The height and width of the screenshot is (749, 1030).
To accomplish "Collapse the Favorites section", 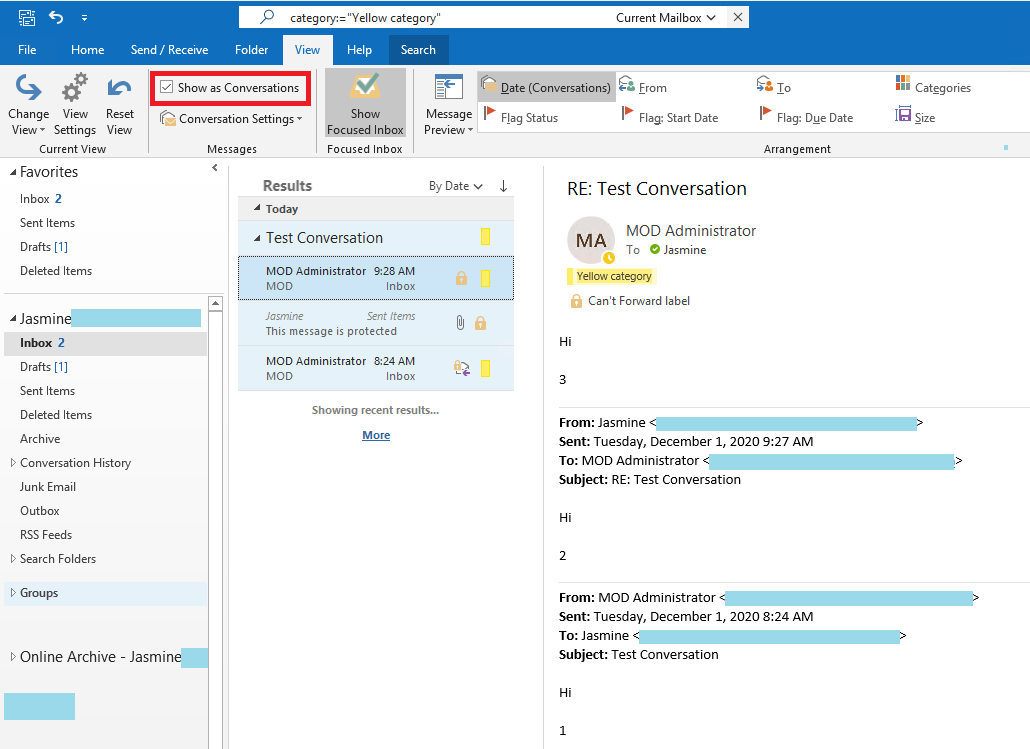I will point(12,172).
